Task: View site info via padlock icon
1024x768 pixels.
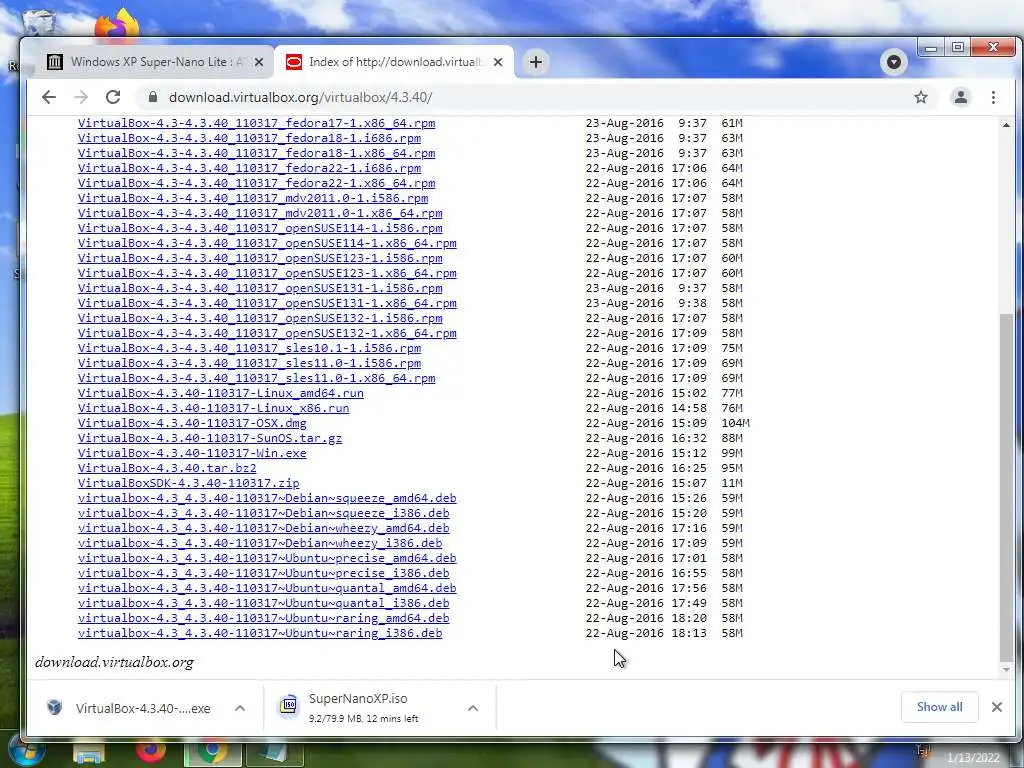Action: coord(153,97)
